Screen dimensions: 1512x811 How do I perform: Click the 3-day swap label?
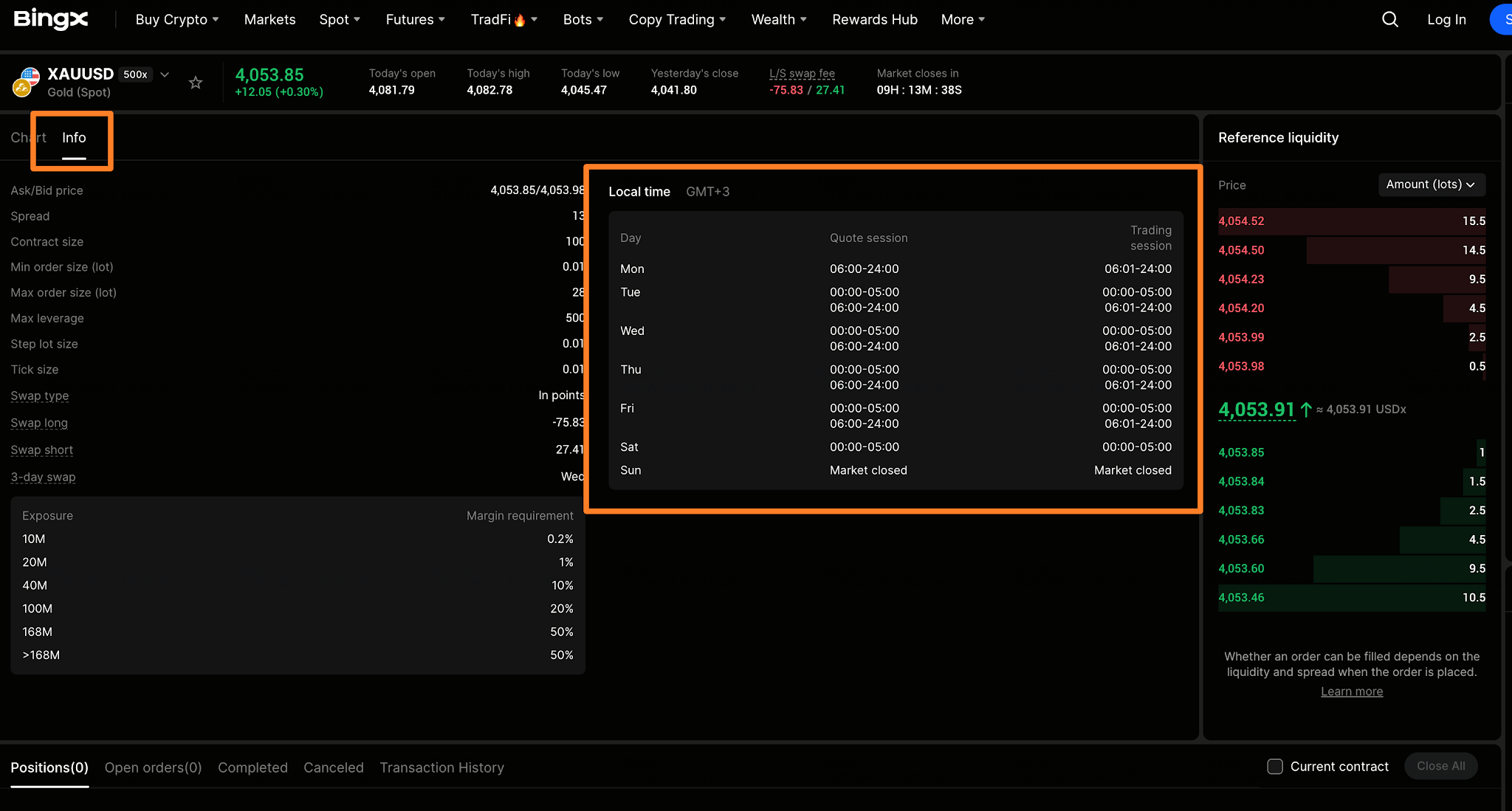click(x=43, y=477)
